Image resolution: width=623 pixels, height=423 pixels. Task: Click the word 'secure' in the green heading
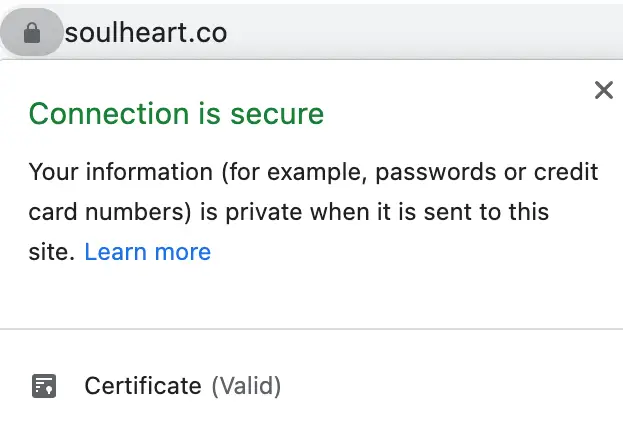[277, 114]
